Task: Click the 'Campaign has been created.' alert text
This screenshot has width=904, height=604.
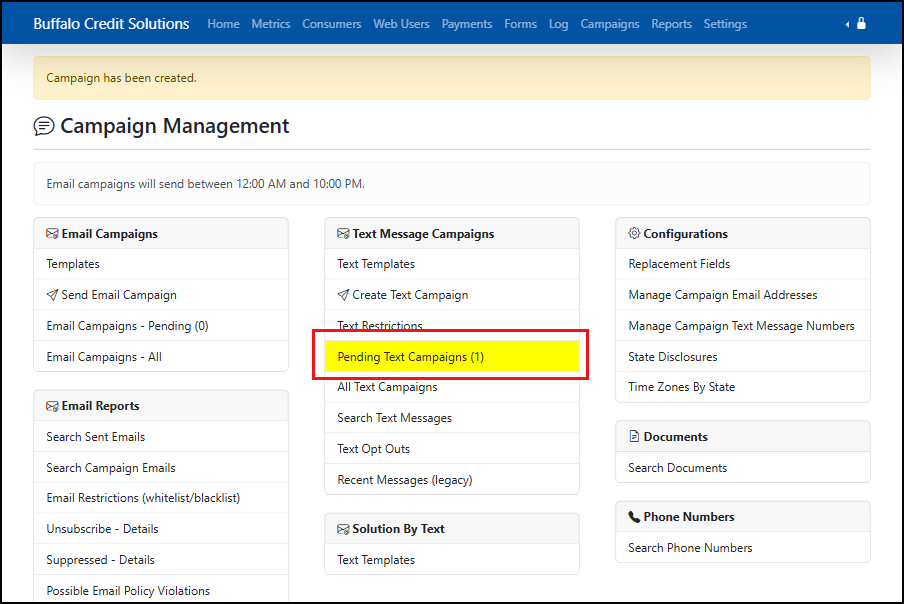Action: 121,78
